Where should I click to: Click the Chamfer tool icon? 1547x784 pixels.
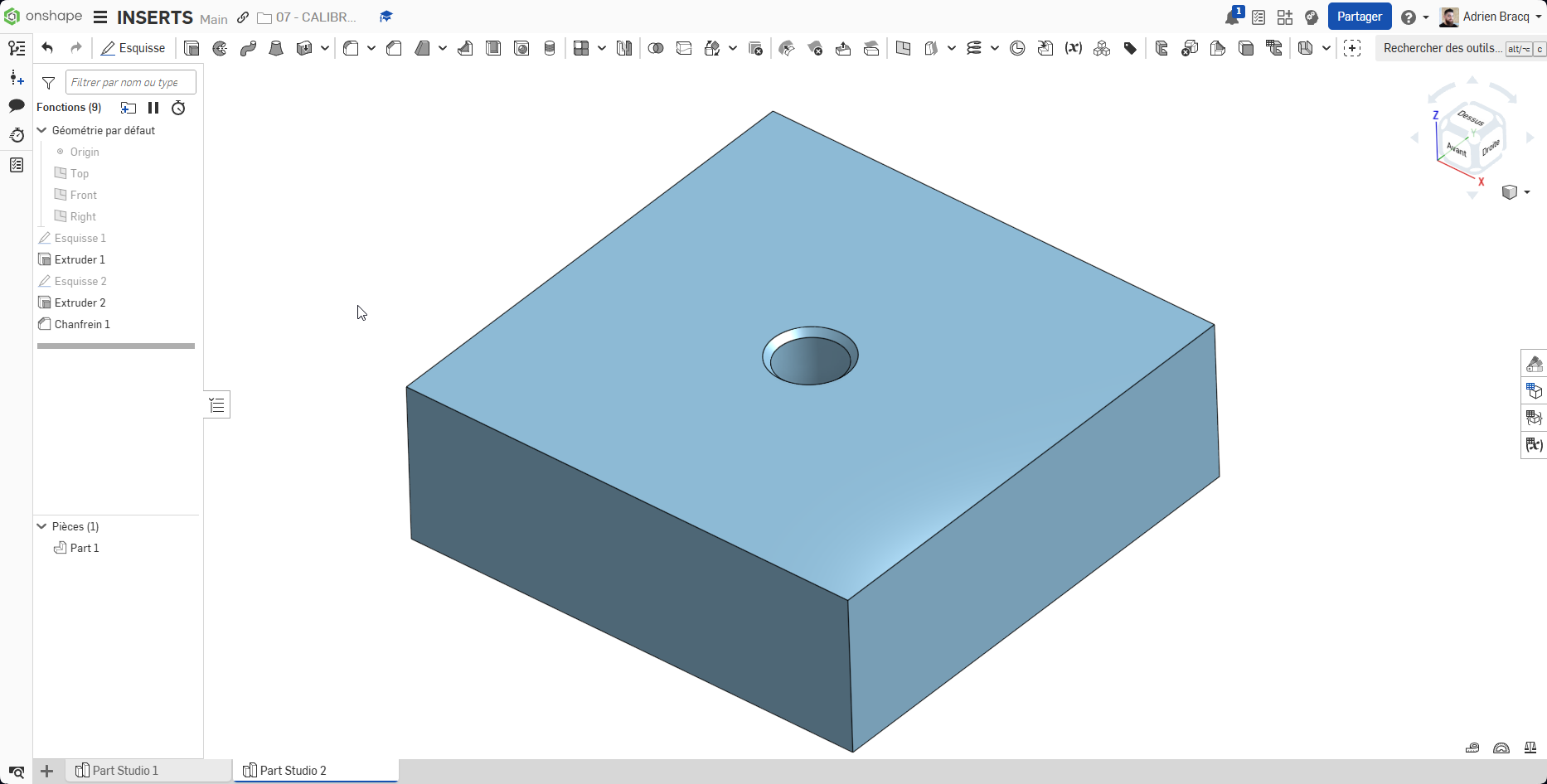(394, 48)
